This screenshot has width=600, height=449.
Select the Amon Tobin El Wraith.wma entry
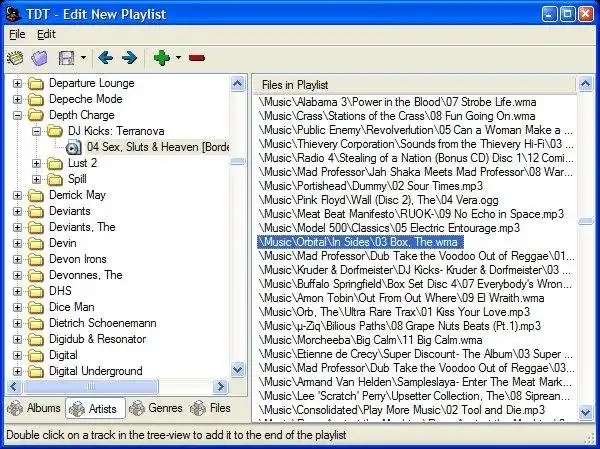coord(401,298)
